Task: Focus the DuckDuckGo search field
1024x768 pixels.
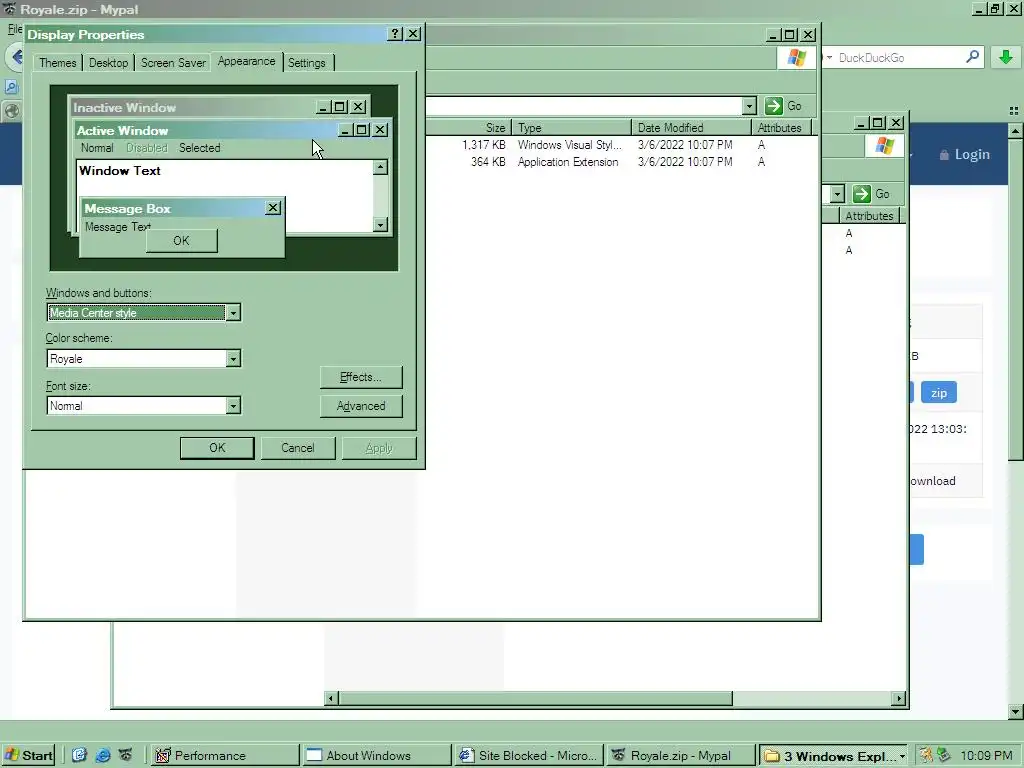Action: pos(900,57)
